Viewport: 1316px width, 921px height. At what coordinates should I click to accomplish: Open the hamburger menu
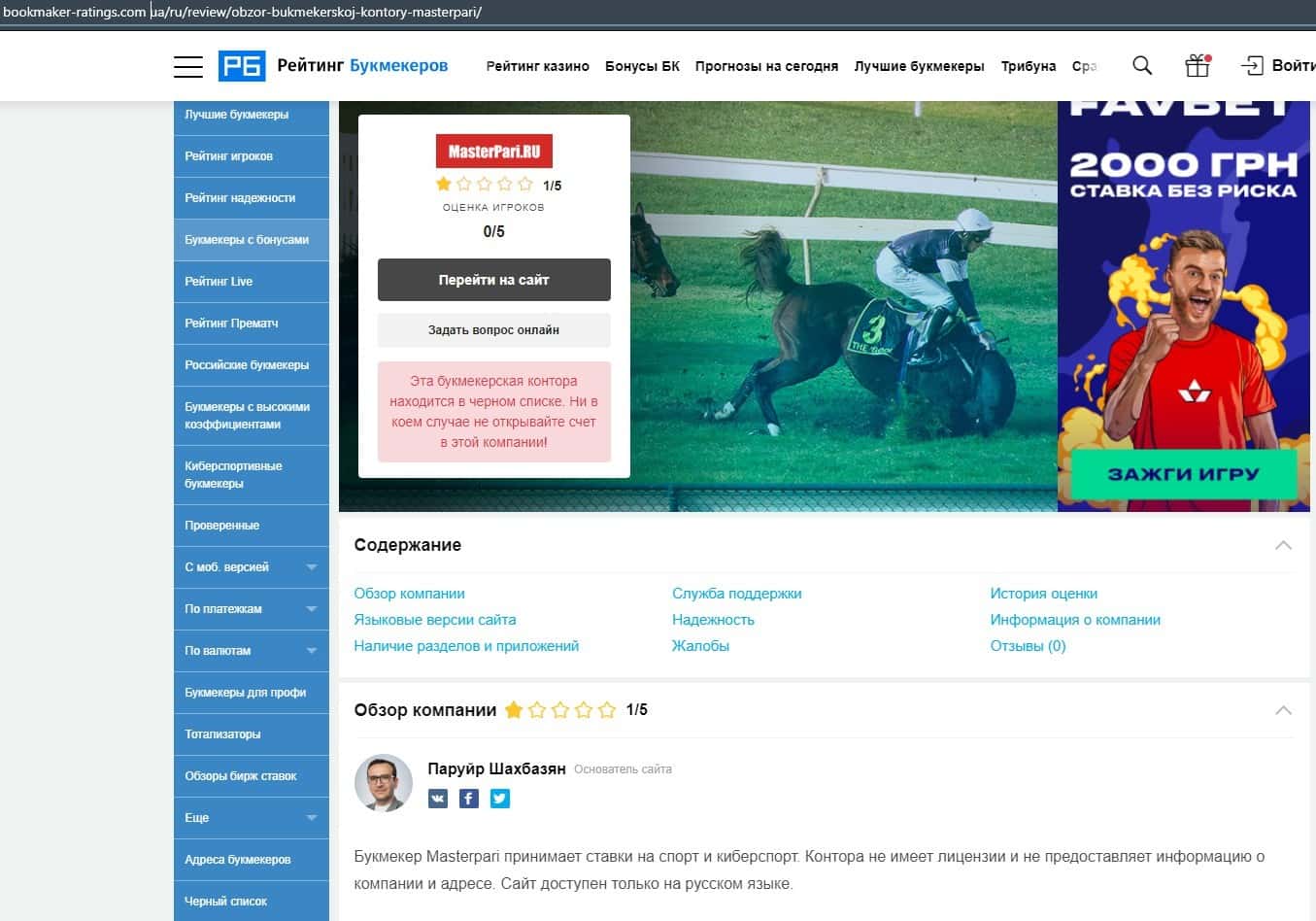pos(187,66)
